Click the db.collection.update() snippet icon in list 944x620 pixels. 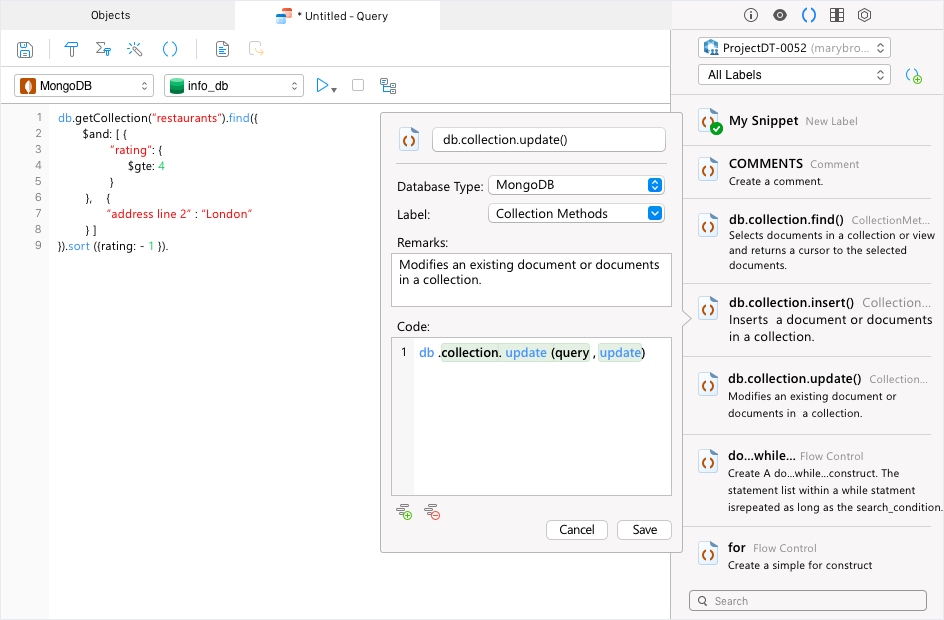click(x=708, y=385)
